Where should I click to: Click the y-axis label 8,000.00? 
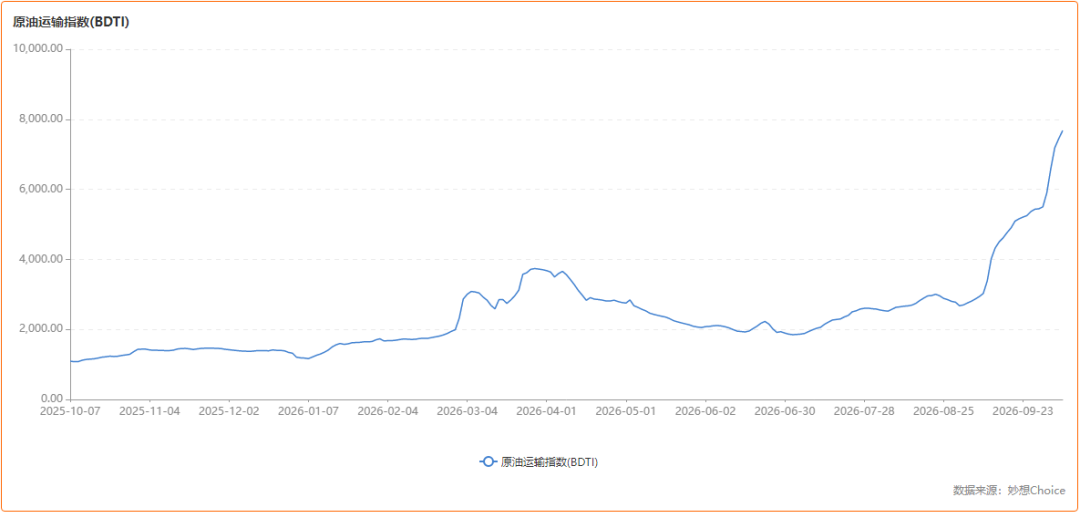(42, 119)
